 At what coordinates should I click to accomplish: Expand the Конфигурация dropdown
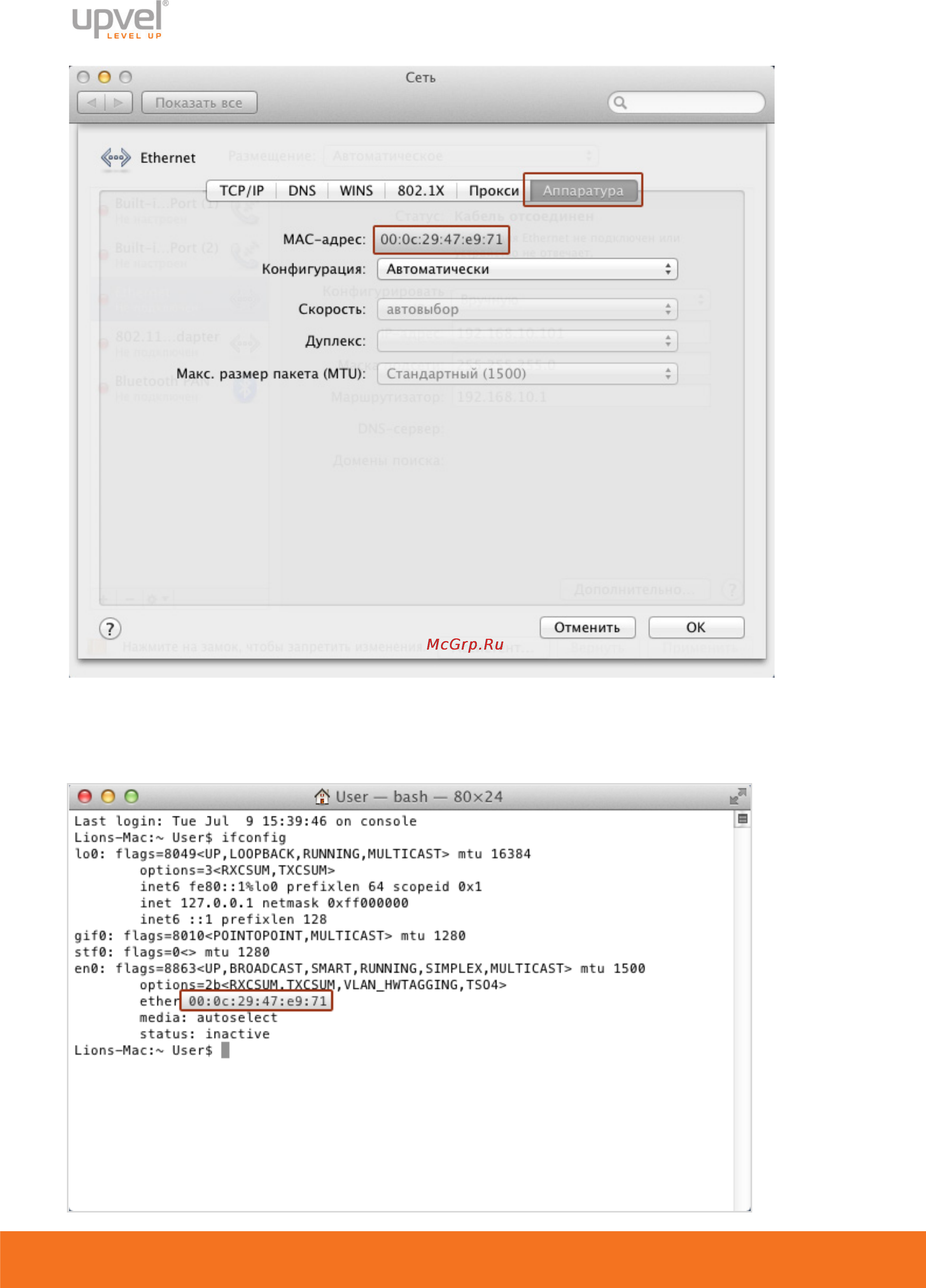[527, 269]
